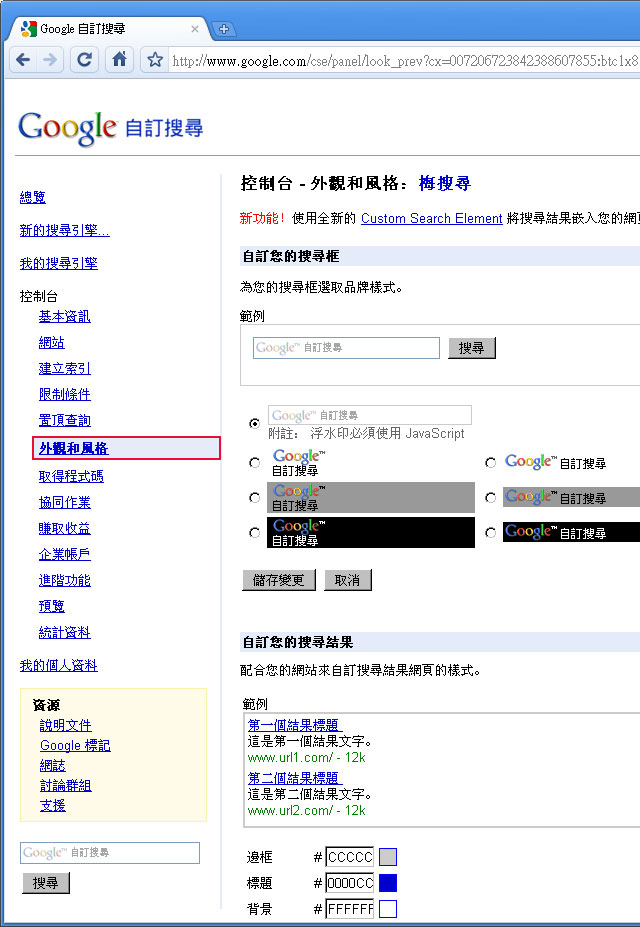
Task: Select black stacked Google logo style radio
Action: pos(255,533)
